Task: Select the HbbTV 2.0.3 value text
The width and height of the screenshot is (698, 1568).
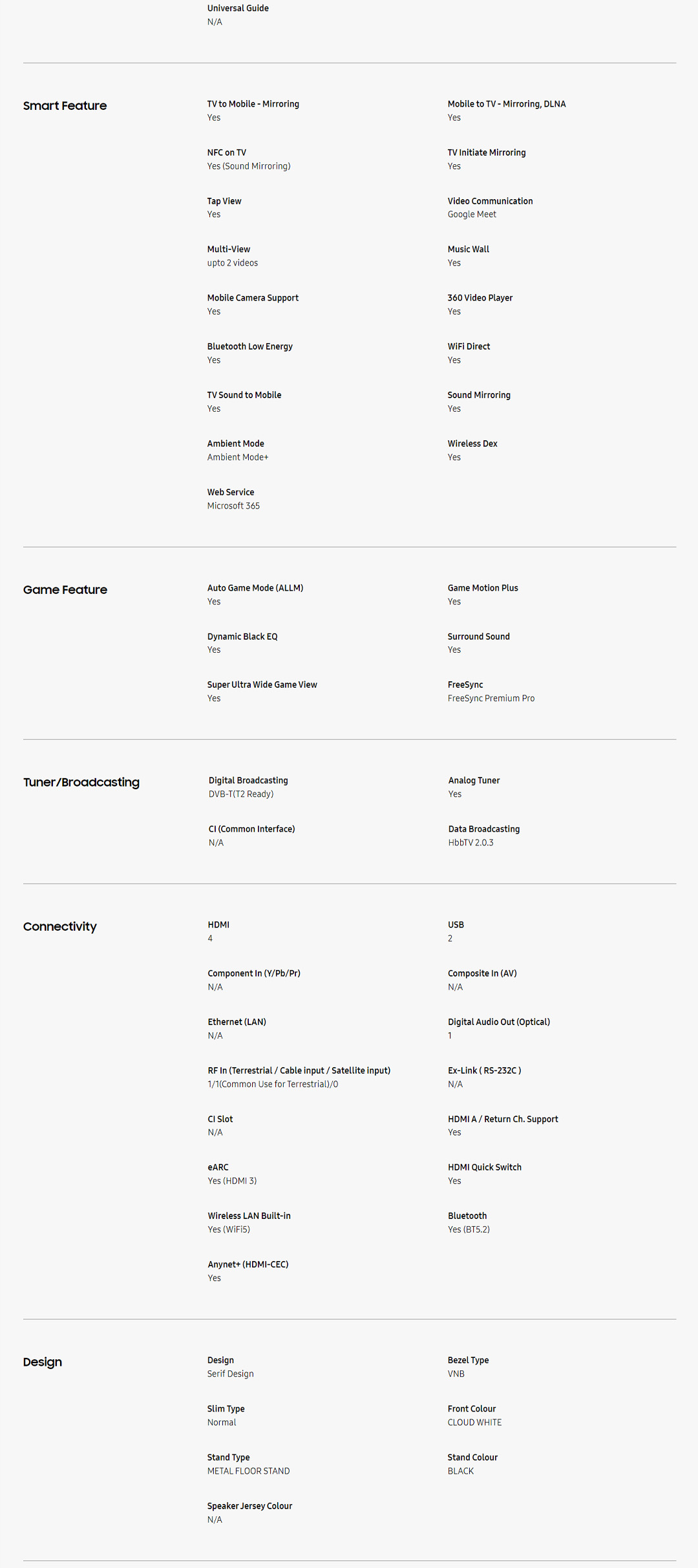Action: pyautogui.click(x=471, y=843)
